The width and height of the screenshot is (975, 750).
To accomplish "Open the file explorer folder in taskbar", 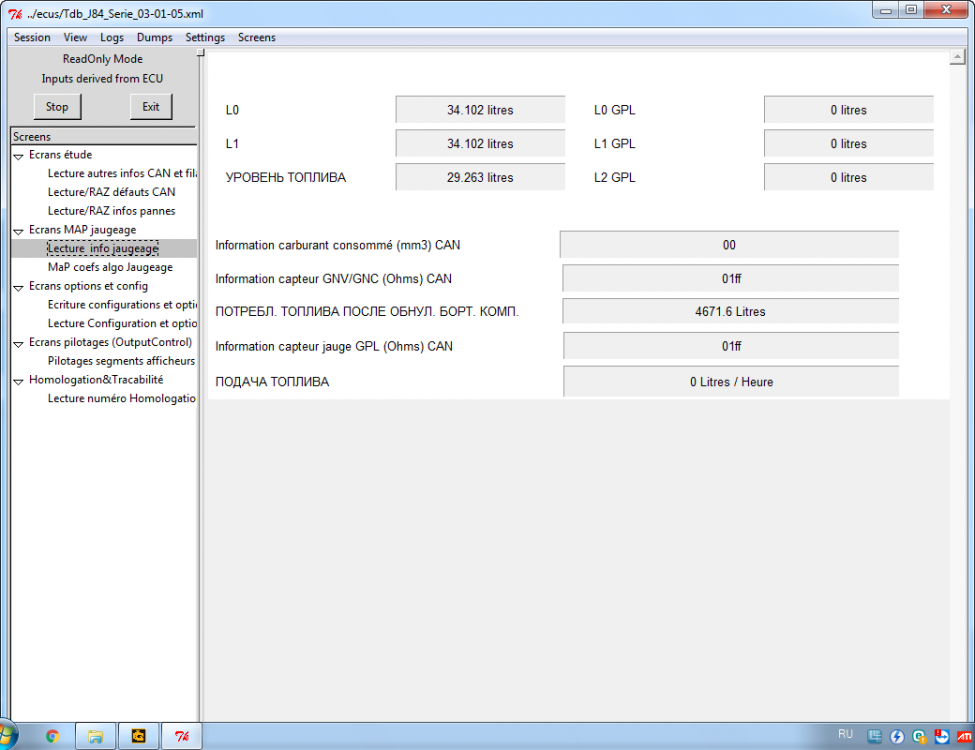I will 95,736.
